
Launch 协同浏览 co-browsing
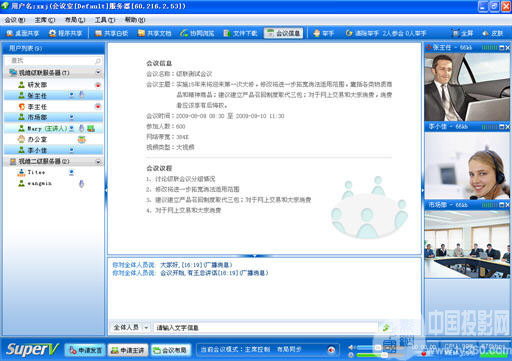coord(197,33)
